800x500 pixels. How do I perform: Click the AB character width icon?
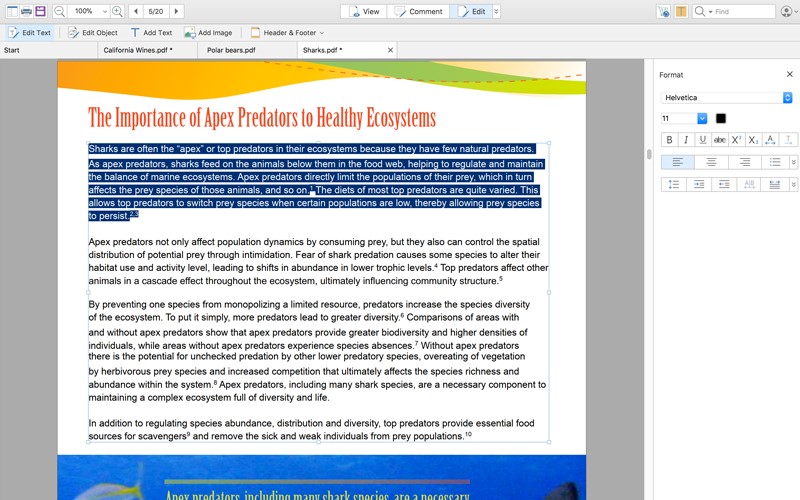(x=749, y=184)
